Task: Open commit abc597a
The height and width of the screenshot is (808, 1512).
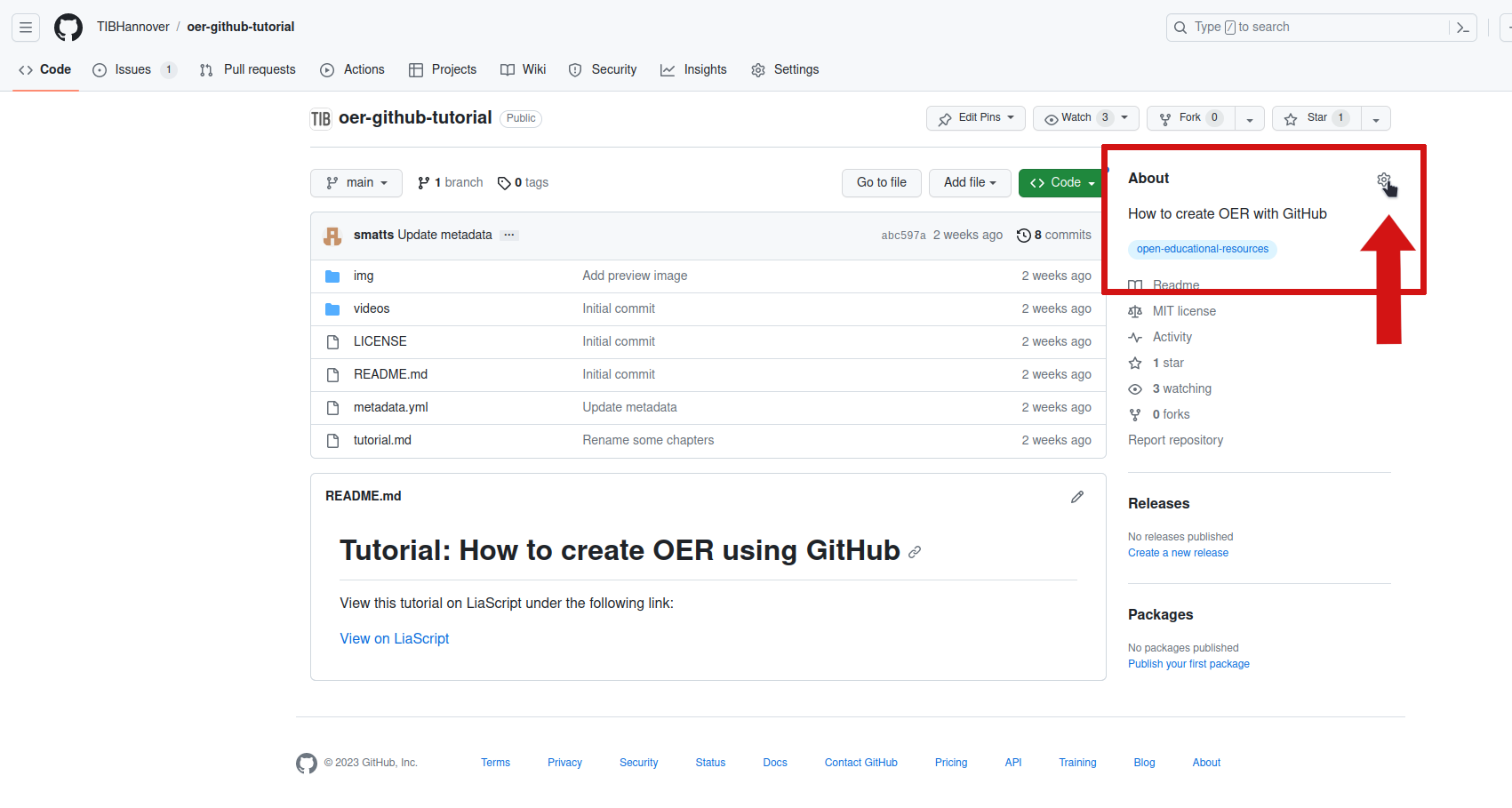Action: coord(903,236)
